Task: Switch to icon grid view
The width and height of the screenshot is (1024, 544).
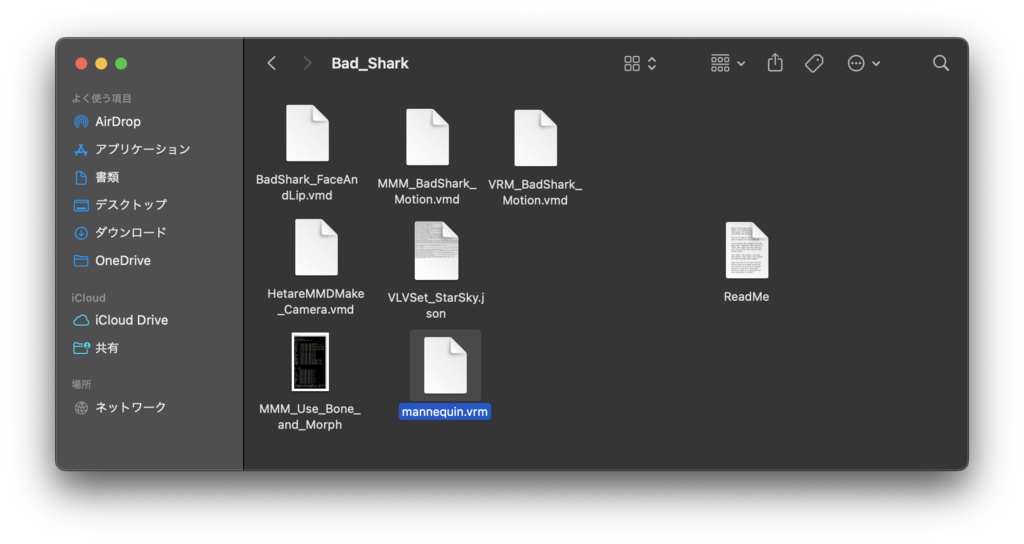Action: point(632,63)
